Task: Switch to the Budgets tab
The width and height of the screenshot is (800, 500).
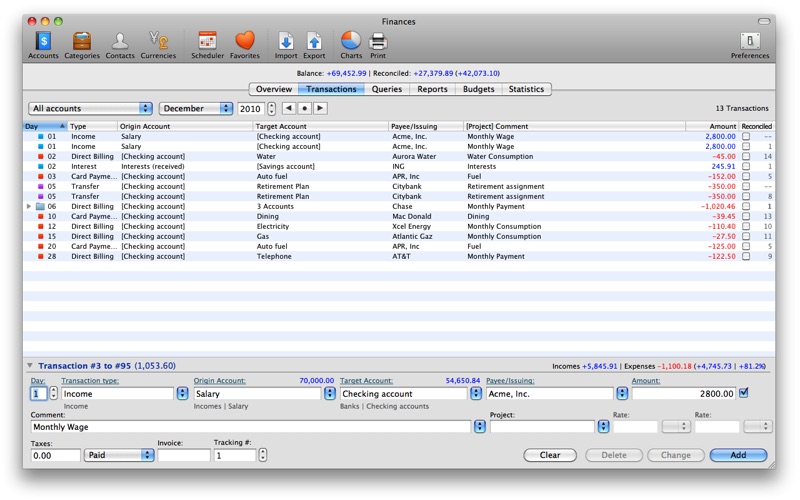Action: pos(478,89)
